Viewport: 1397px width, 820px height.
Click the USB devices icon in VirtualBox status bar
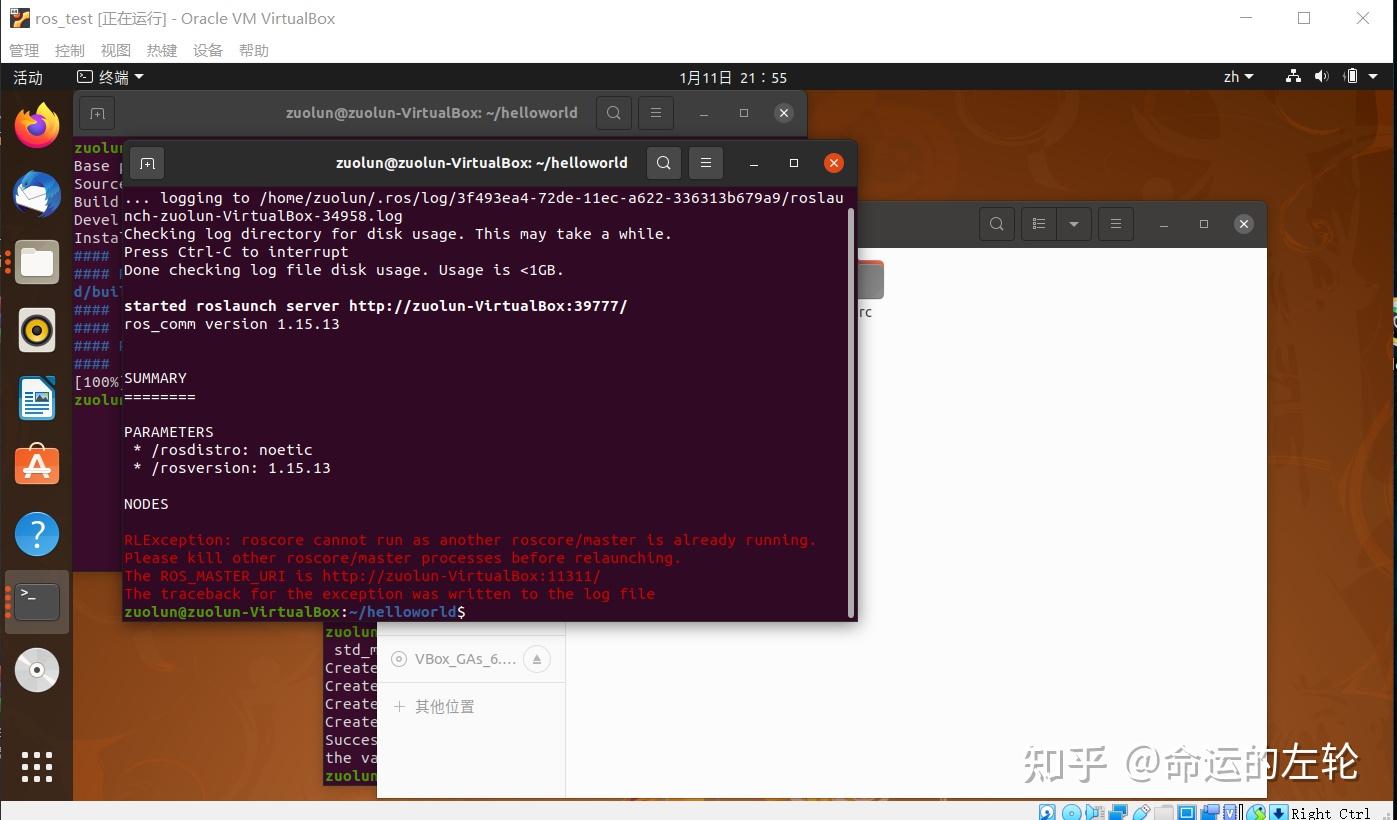(1144, 811)
